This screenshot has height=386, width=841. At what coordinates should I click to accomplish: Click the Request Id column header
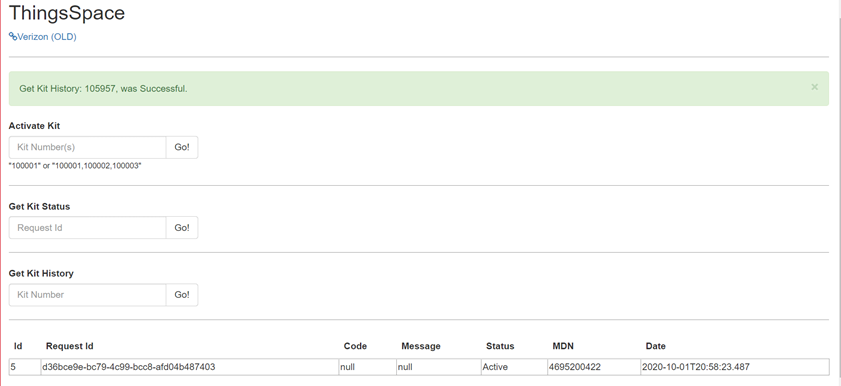(x=70, y=346)
